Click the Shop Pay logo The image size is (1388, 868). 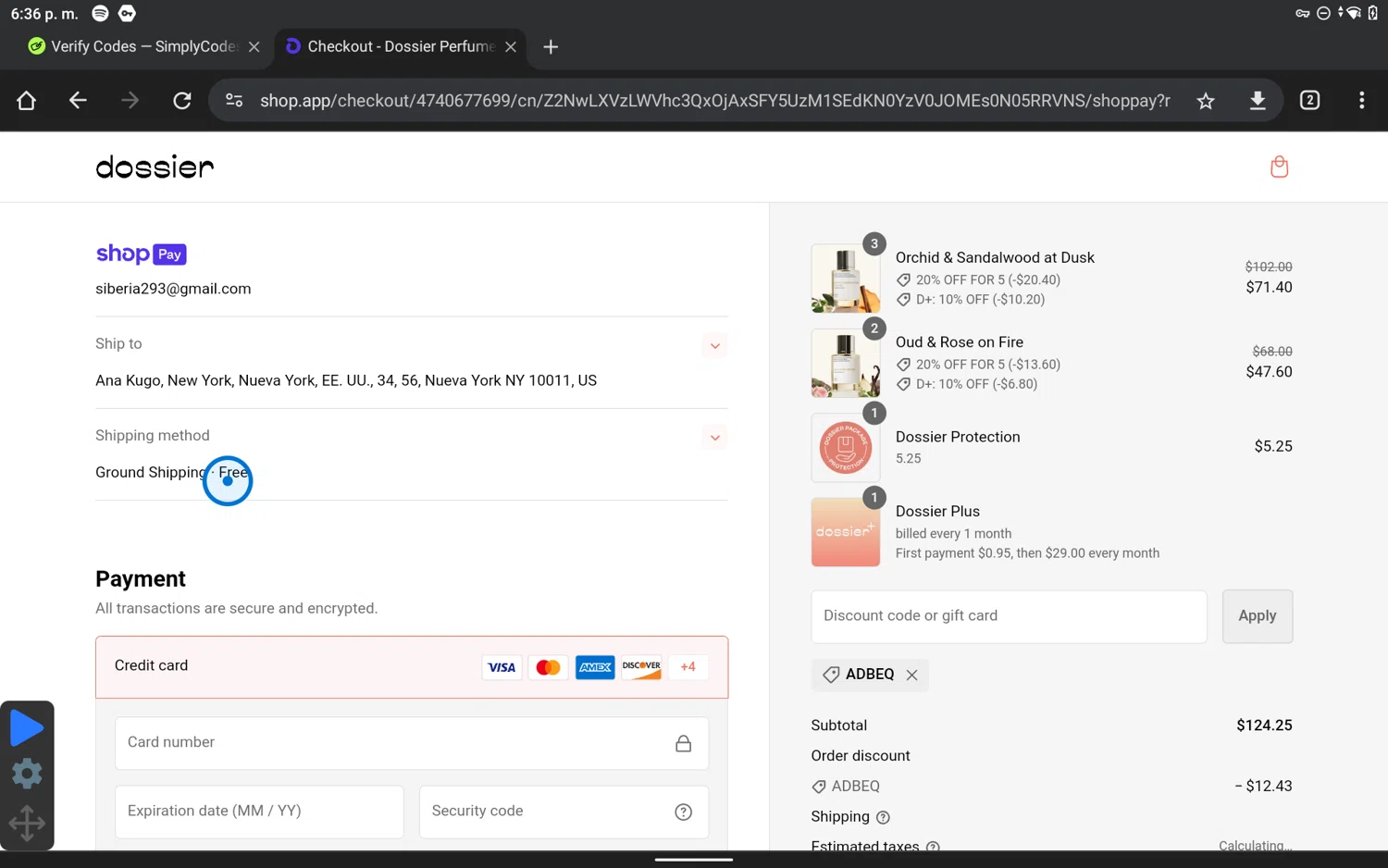coord(141,254)
